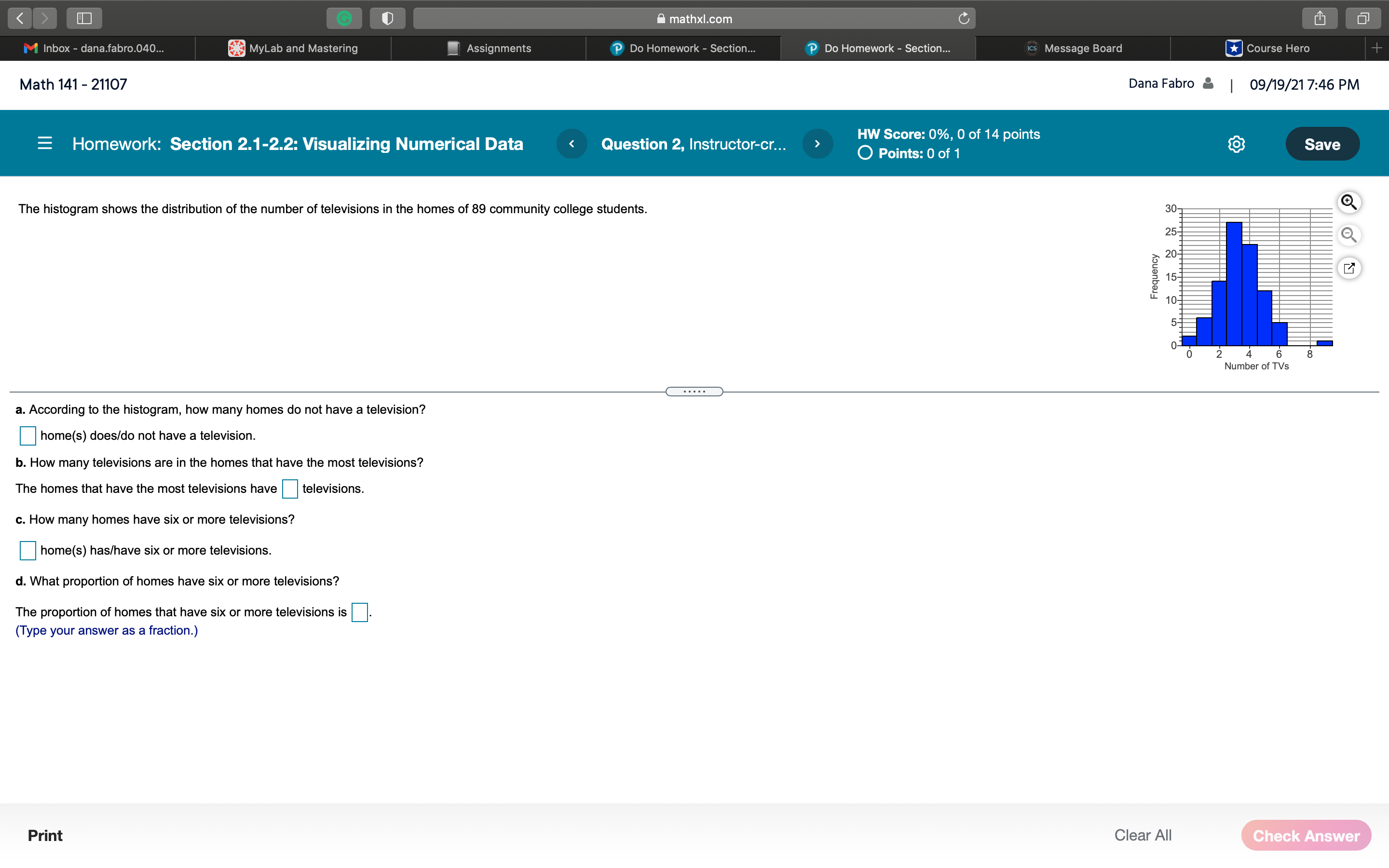Click the Save button

tap(1321, 144)
